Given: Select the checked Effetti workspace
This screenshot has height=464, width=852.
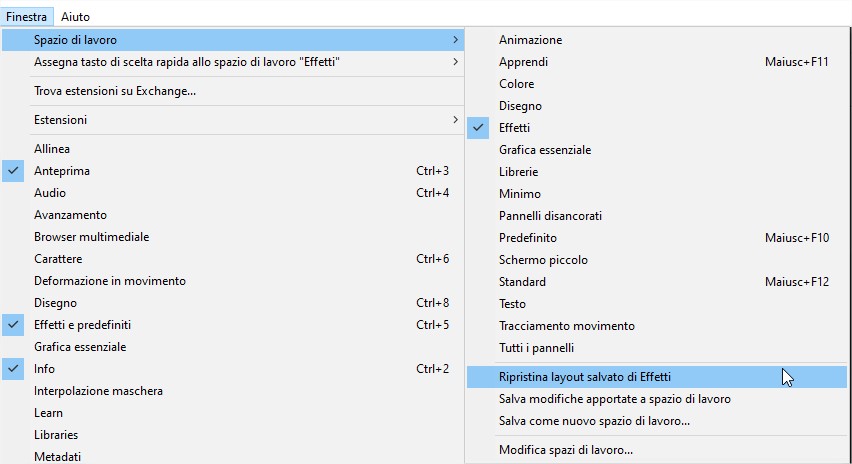Looking at the screenshot, I should (x=515, y=128).
